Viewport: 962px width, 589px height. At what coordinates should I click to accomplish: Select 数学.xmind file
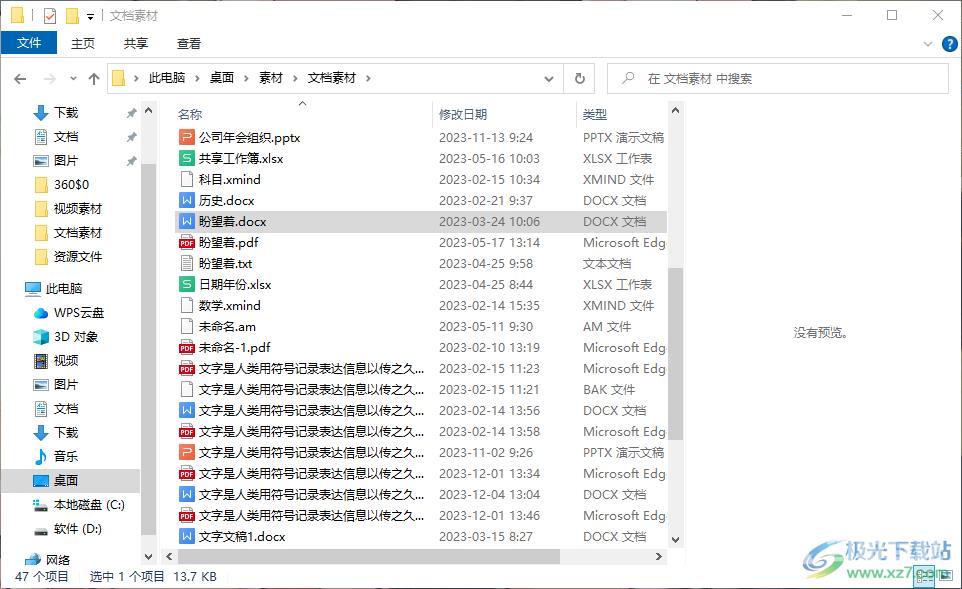(229, 306)
